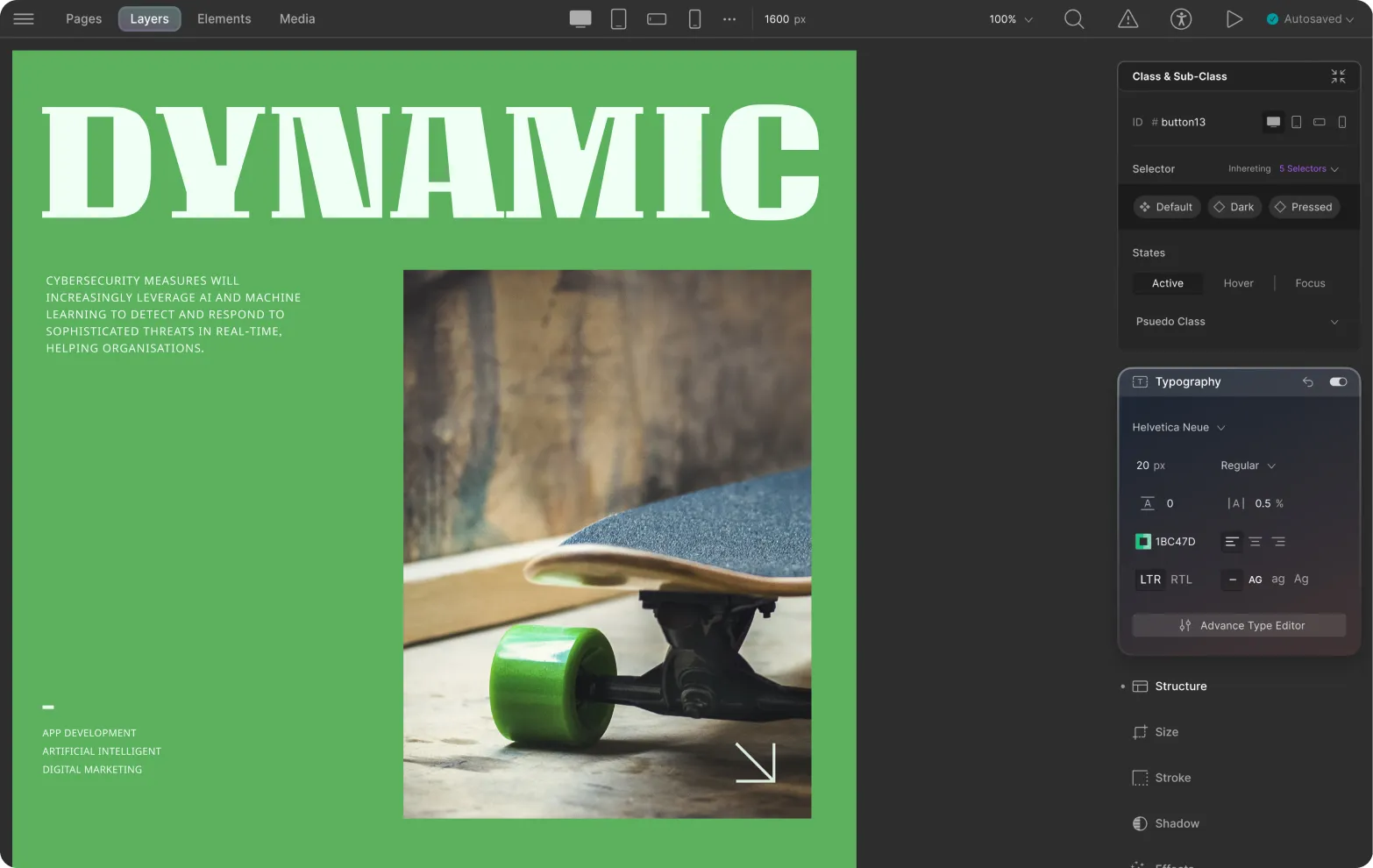
Task: Align text left
Action: [x=1232, y=542]
